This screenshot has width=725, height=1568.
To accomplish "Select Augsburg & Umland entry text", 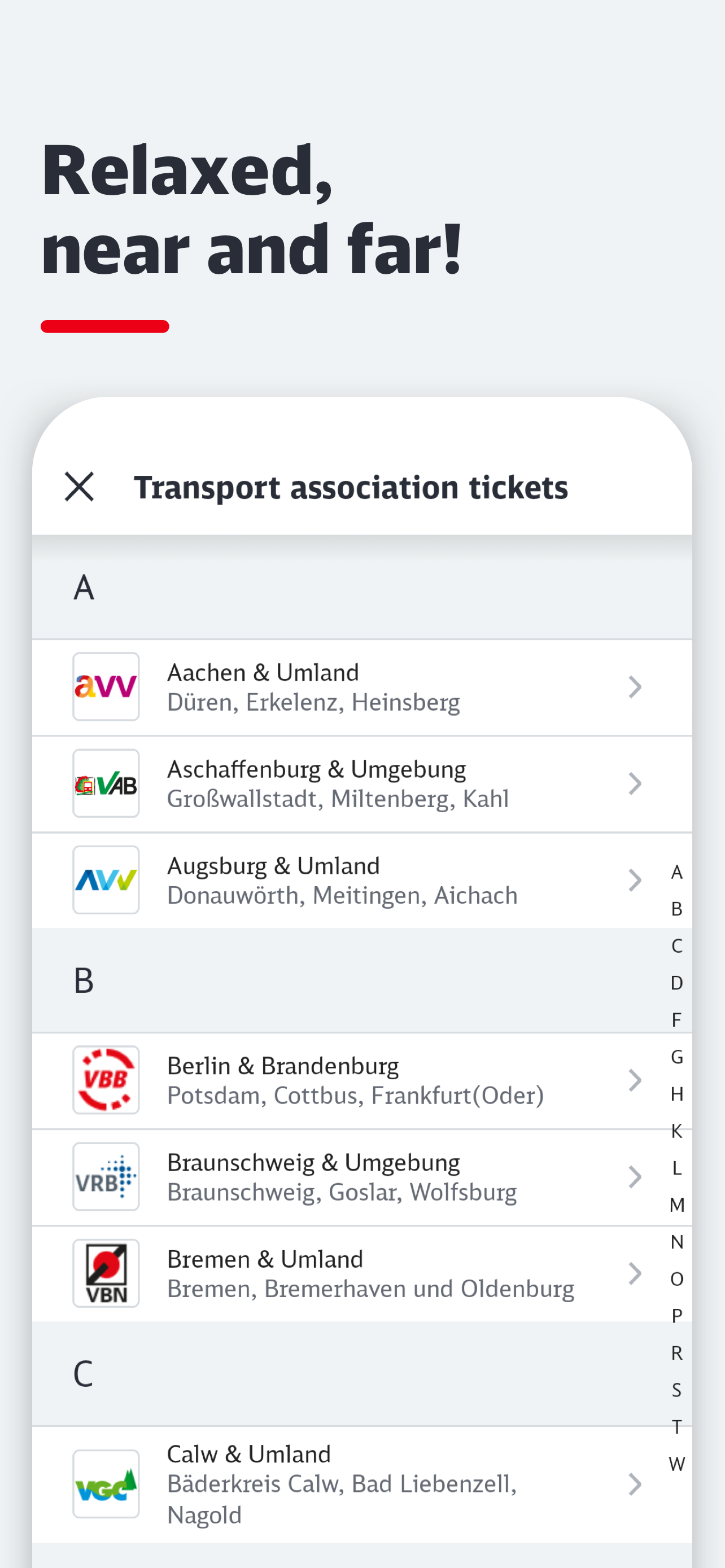I will 342,879.
